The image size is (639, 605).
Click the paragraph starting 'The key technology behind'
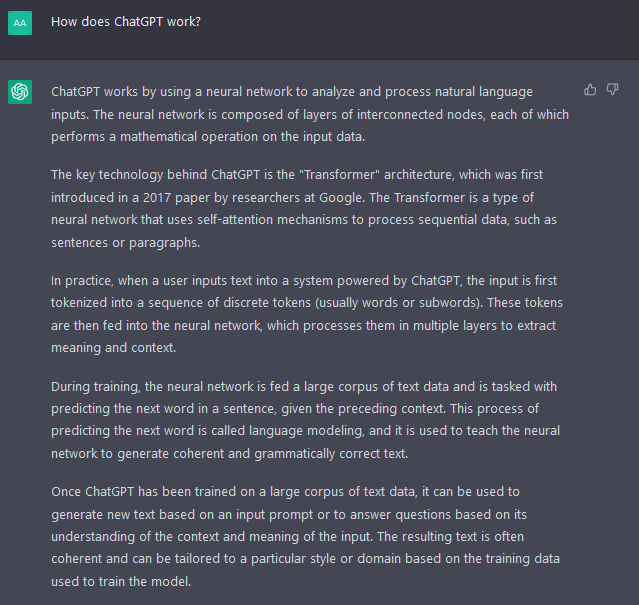[x=304, y=208]
